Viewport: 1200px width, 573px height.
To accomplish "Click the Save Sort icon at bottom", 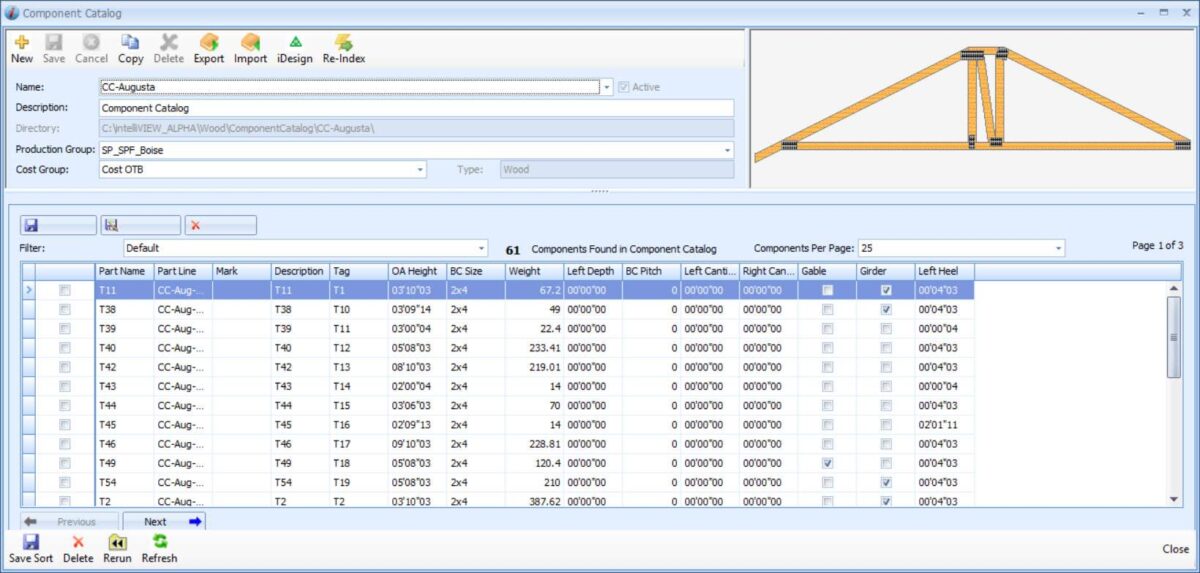I will pyautogui.click(x=31, y=548).
